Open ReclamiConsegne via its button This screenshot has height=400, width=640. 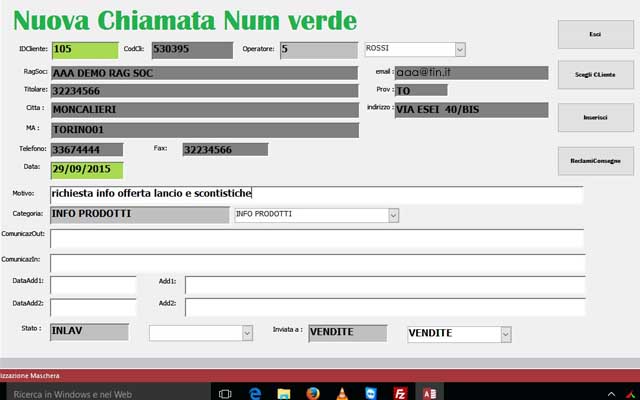pos(594,161)
